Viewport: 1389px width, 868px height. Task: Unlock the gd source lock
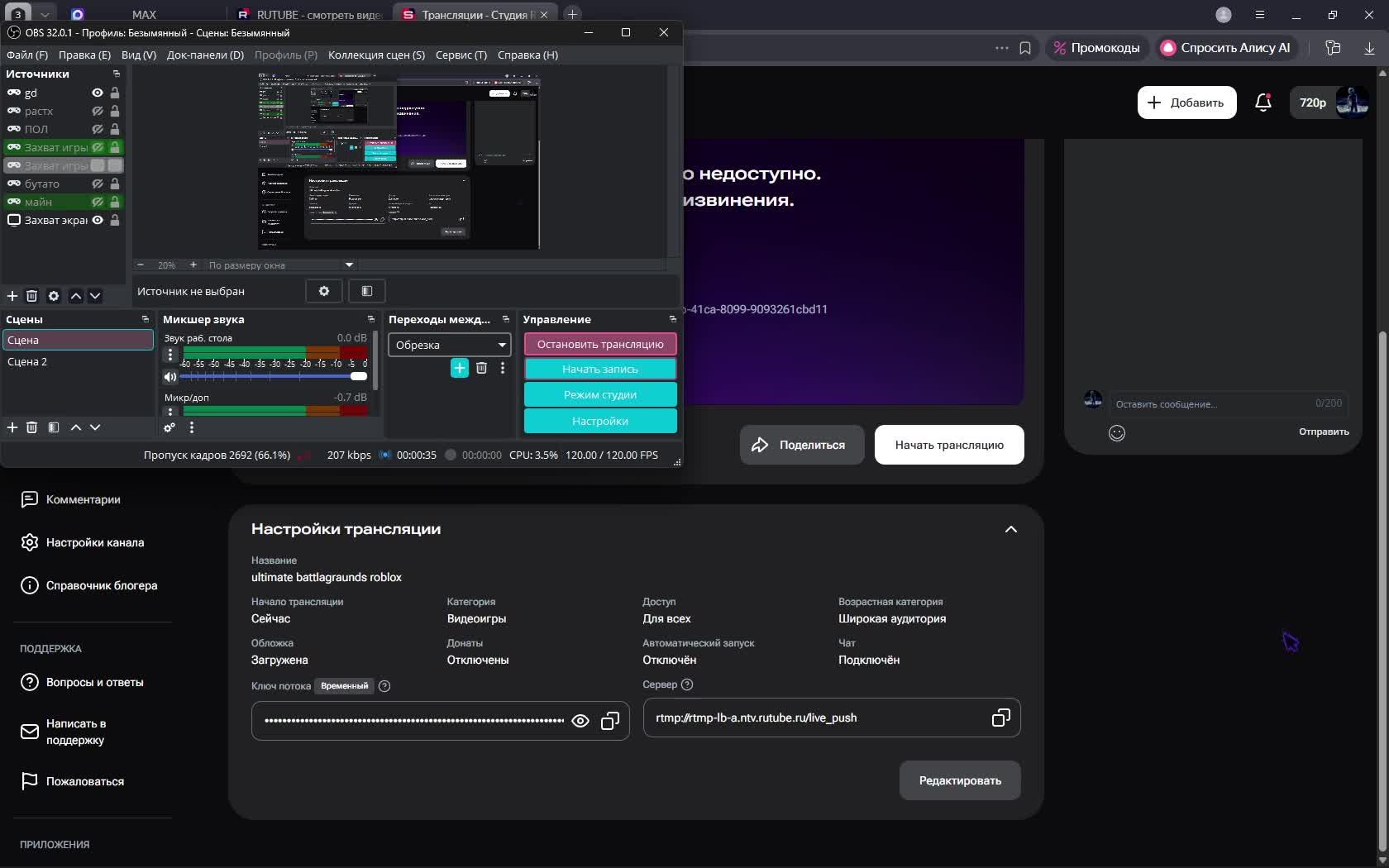(115, 93)
